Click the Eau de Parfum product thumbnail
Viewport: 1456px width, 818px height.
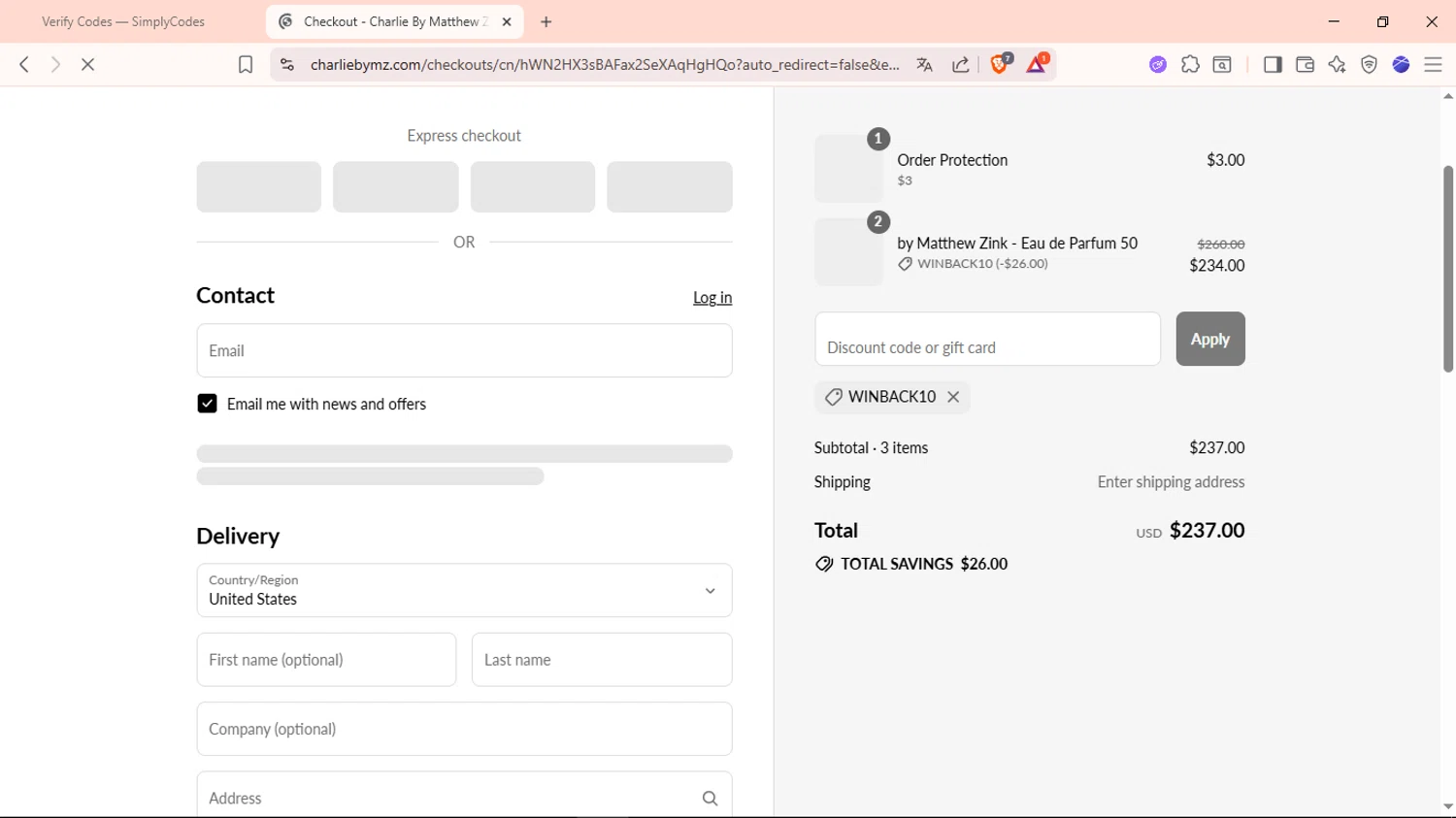pos(848,251)
